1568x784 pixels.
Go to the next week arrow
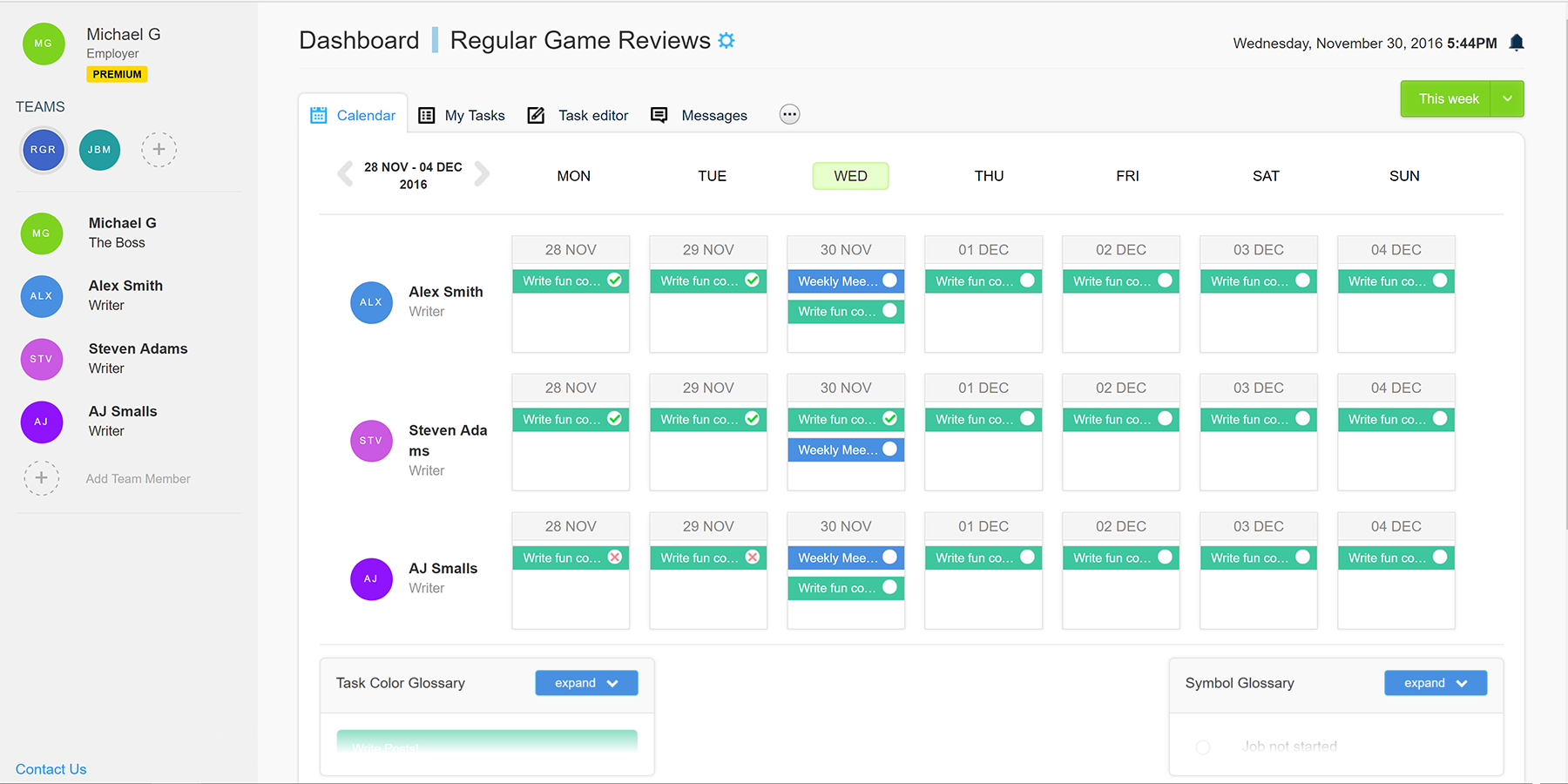click(482, 174)
